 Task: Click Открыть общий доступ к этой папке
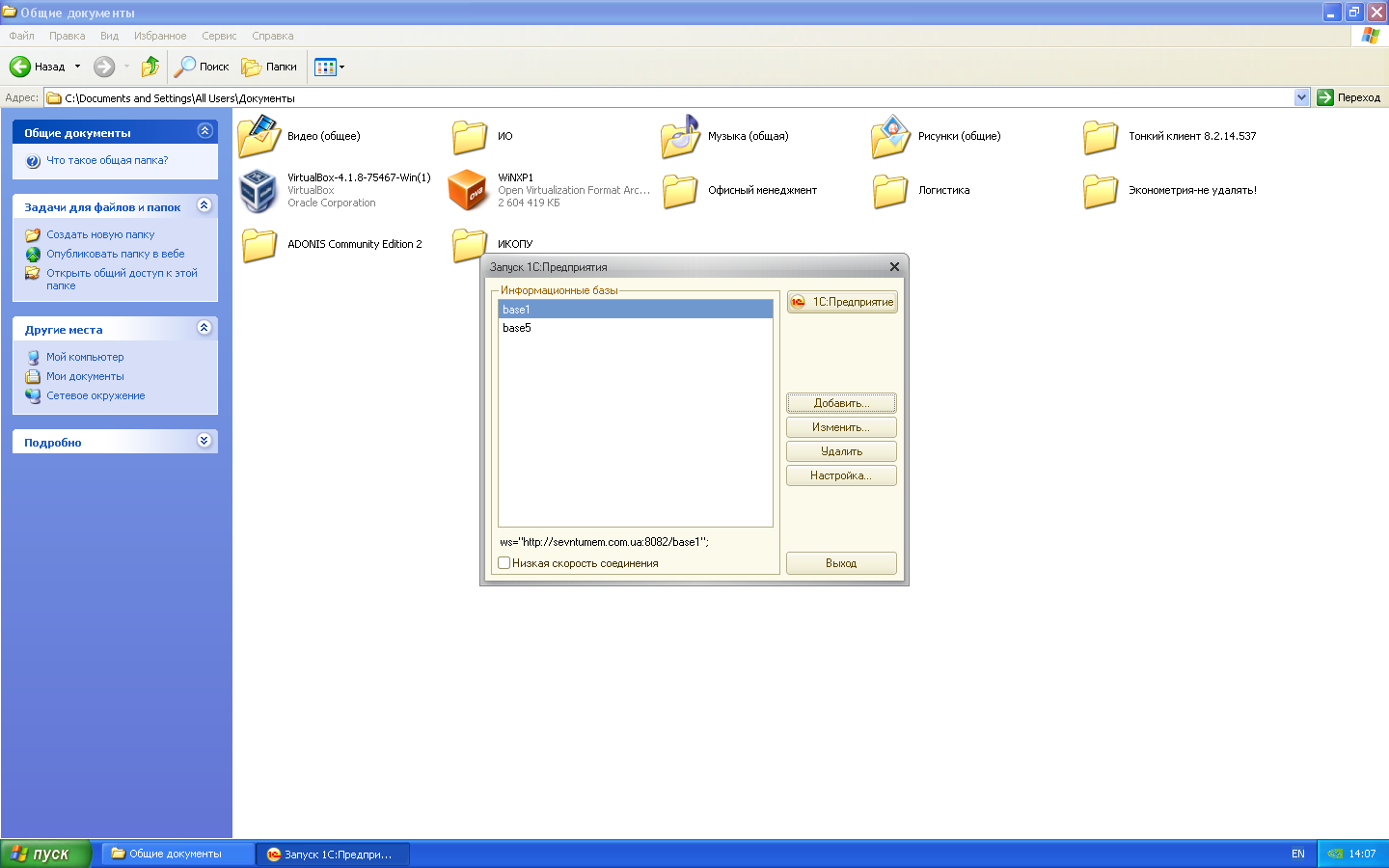tap(122, 279)
